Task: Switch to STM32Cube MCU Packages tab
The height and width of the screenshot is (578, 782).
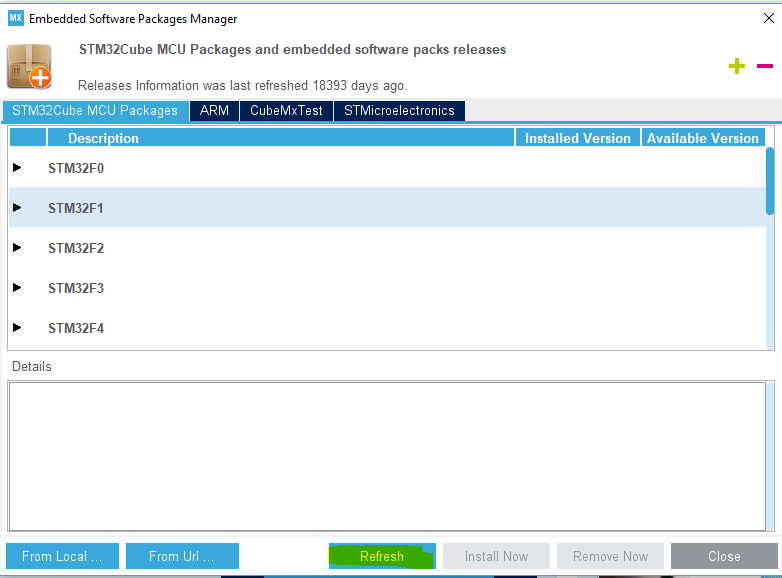Action: (95, 111)
